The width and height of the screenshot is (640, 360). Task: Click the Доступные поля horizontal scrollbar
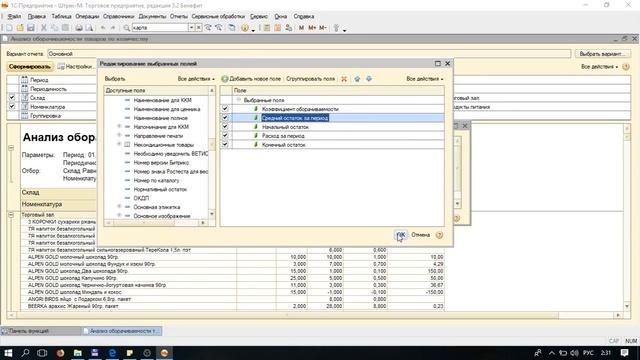156,223
